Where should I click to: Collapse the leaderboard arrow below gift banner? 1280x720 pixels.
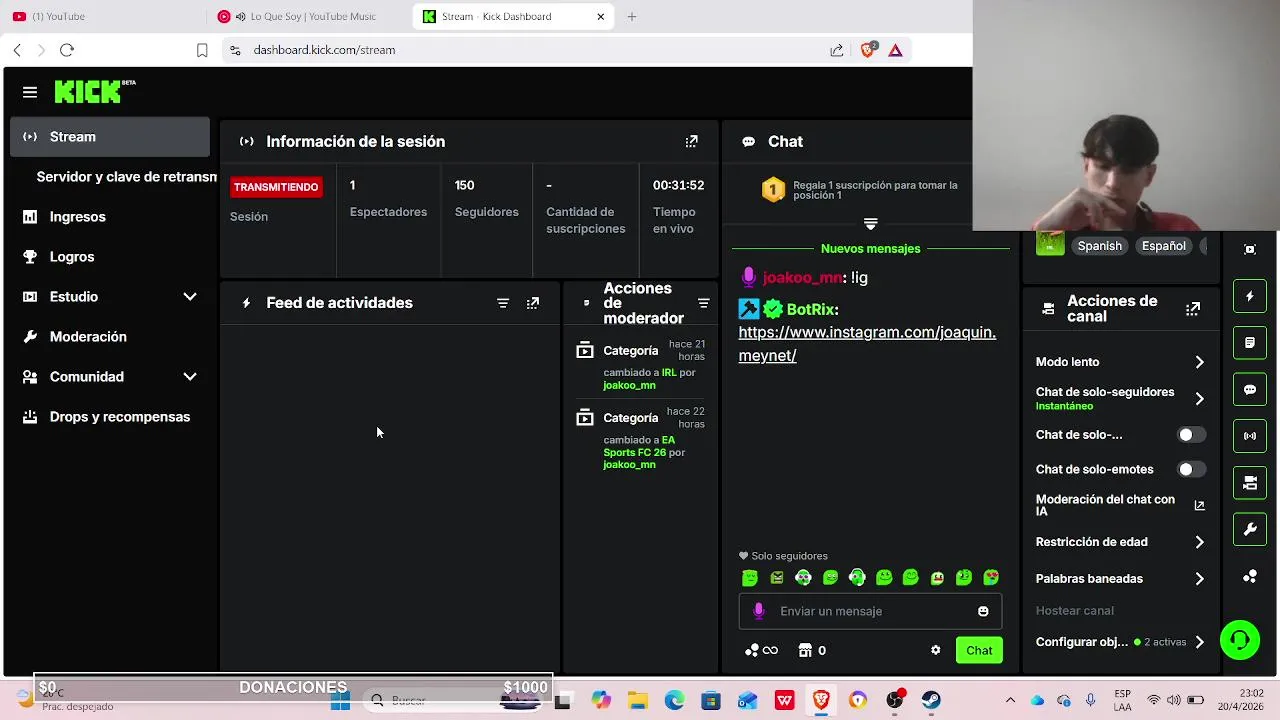point(870,224)
